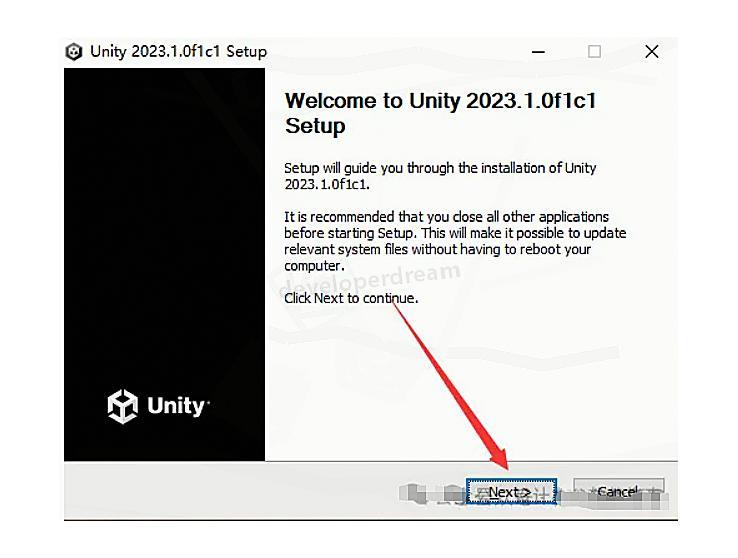The height and width of the screenshot is (558, 738).
Task: Click the 'Setup will guide you' paragraph
Action: point(440,176)
